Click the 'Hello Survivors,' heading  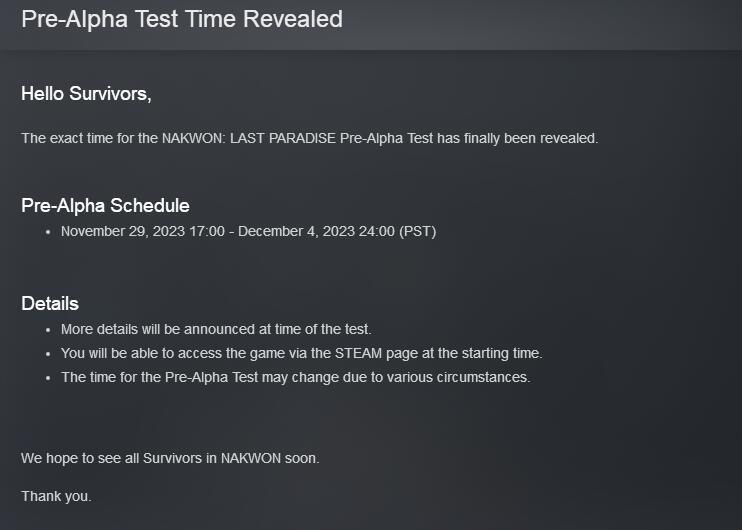86,94
